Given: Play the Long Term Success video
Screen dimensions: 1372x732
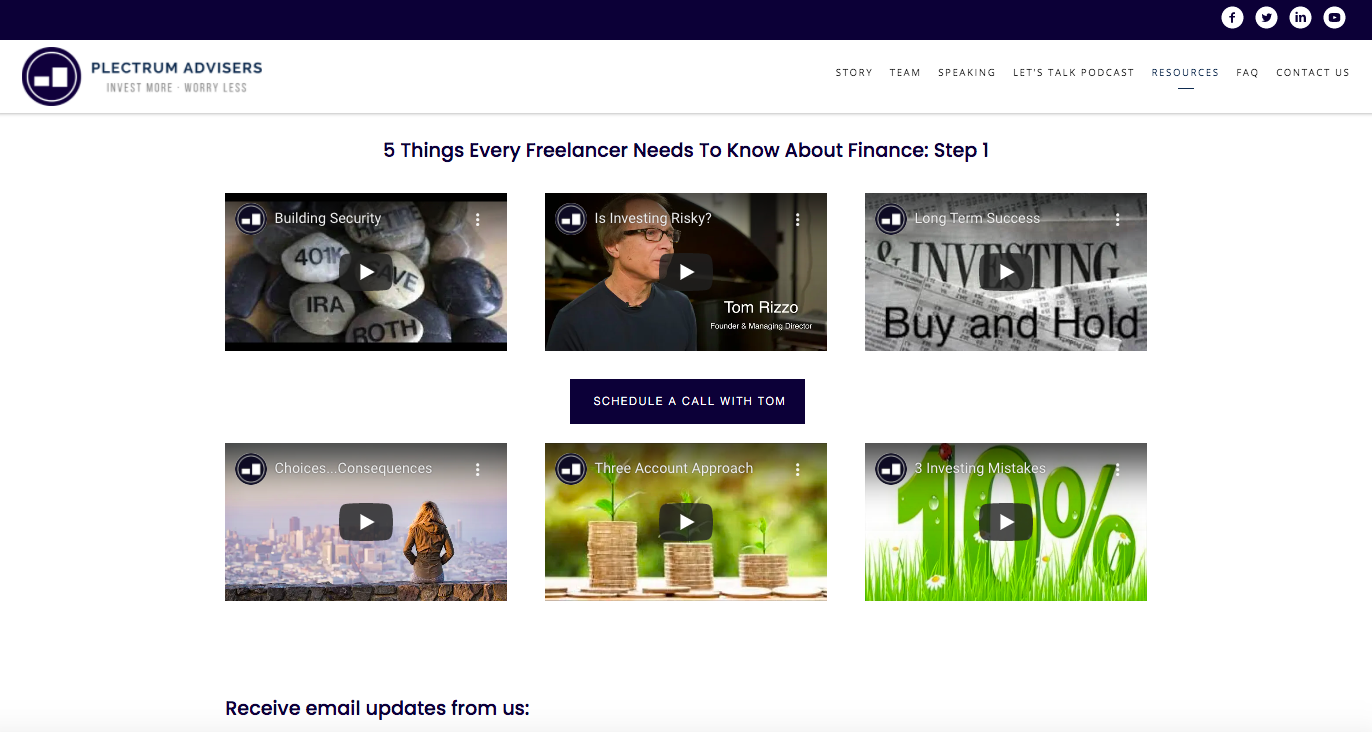Looking at the screenshot, I should (1006, 272).
